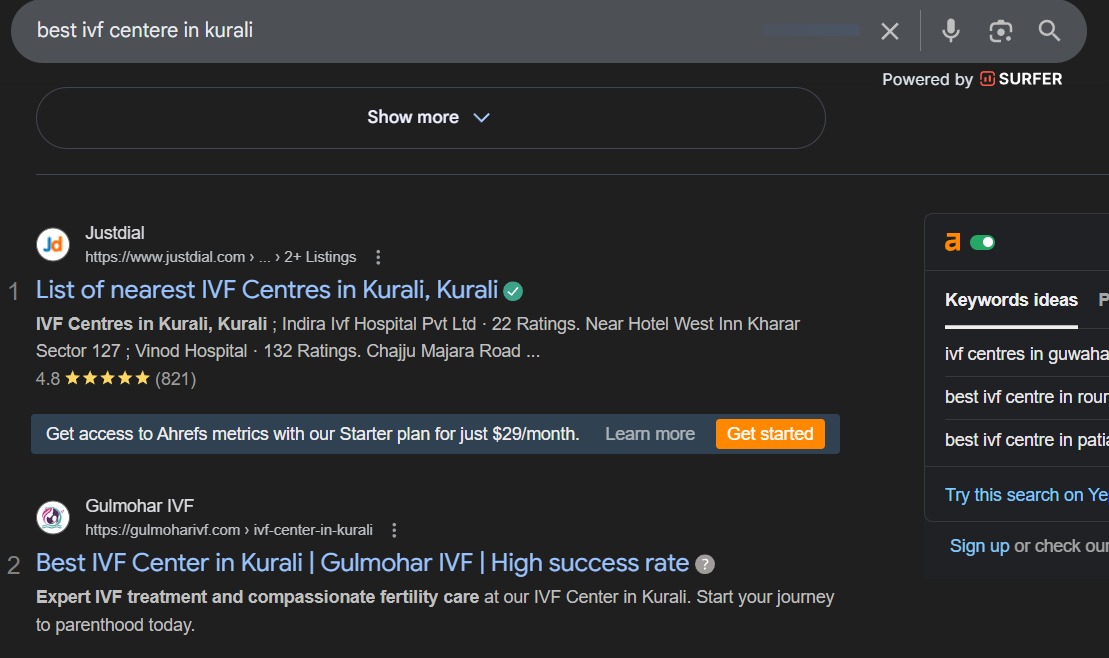Open the Learn more link
Image resolution: width=1109 pixels, height=658 pixels.
tap(649, 434)
